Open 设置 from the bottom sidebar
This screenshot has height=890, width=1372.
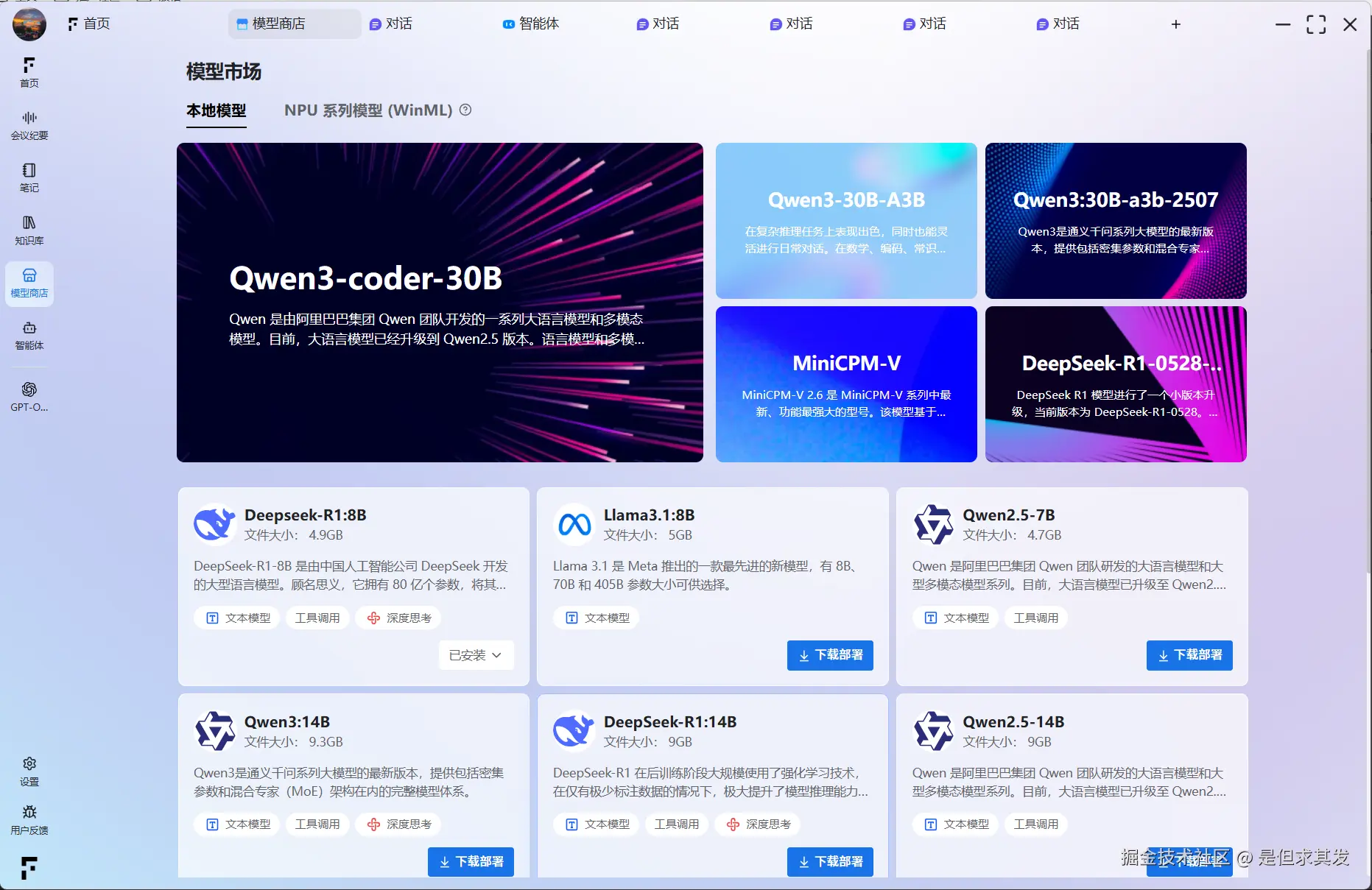(x=29, y=771)
